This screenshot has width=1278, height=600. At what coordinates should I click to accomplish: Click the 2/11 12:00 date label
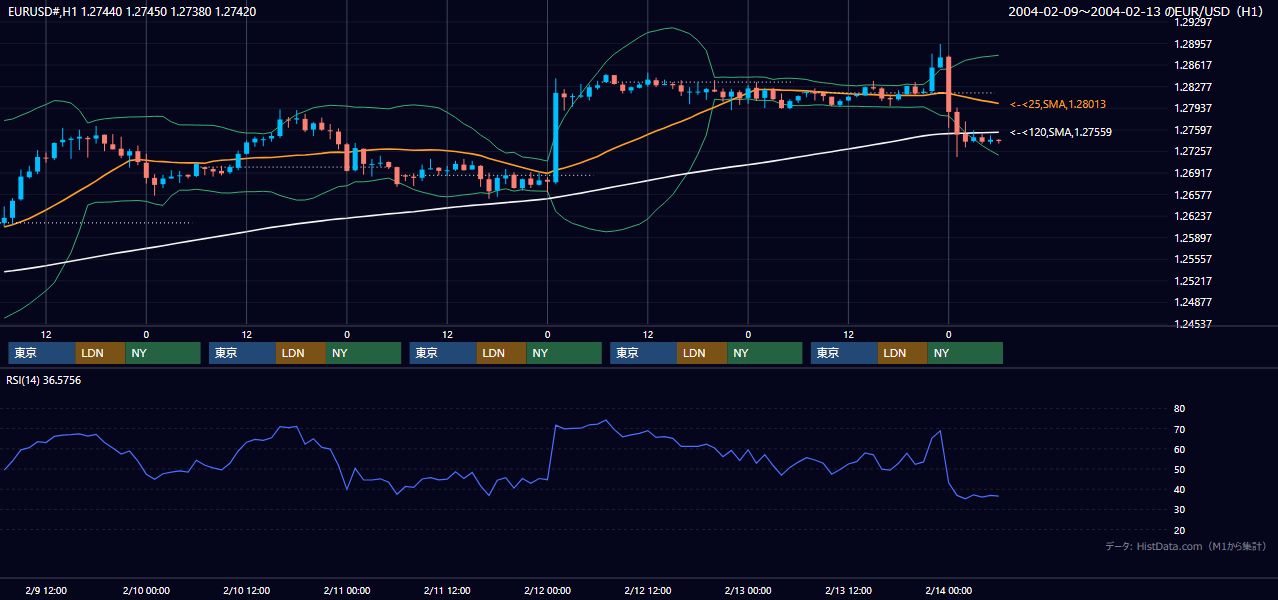446,590
